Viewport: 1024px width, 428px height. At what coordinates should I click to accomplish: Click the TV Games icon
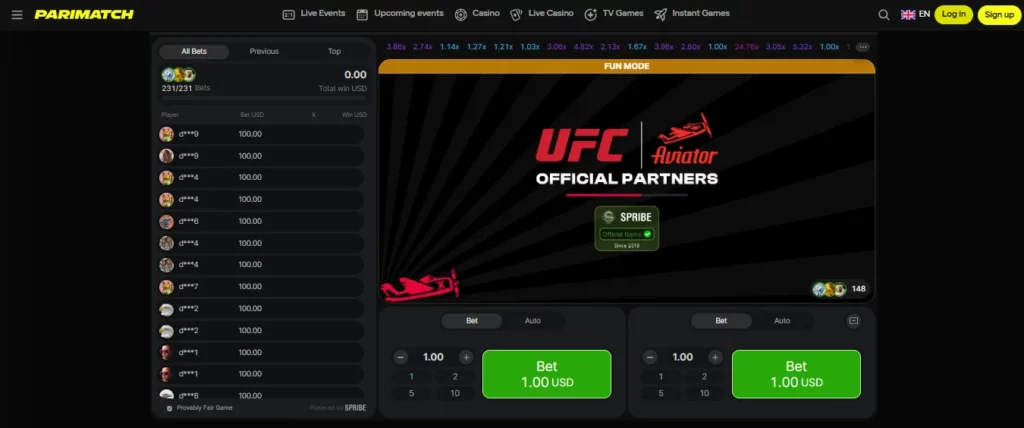[x=590, y=14]
